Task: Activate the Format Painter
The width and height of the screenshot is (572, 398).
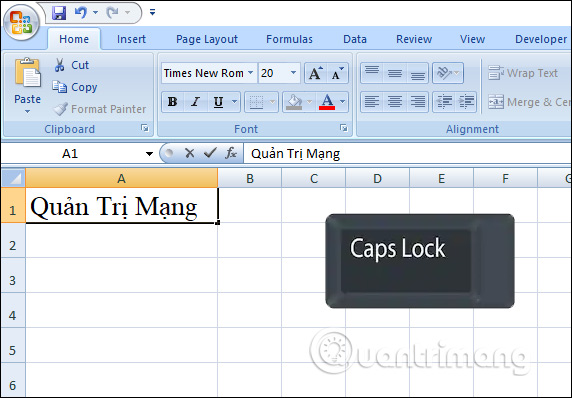Action: click(100, 109)
